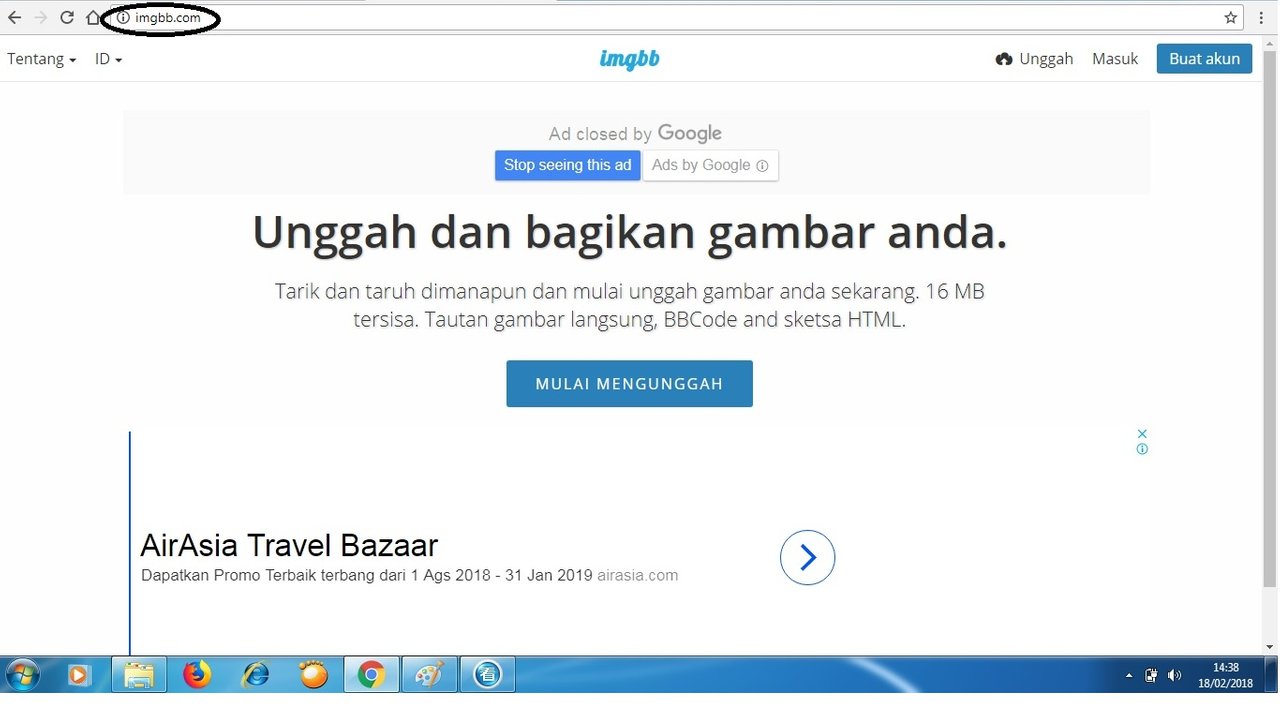Open Internet Explorer from the taskbar
The width and height of the screenshot is (1280, 720).
[256, 676]
